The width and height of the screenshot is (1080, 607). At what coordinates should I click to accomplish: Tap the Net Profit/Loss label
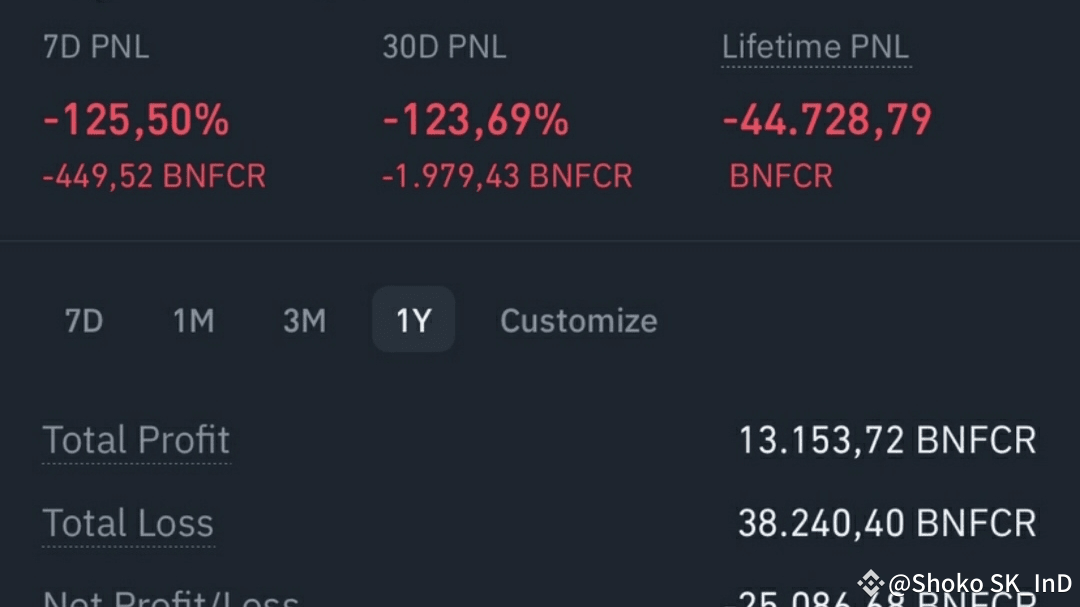coord(170,598)
